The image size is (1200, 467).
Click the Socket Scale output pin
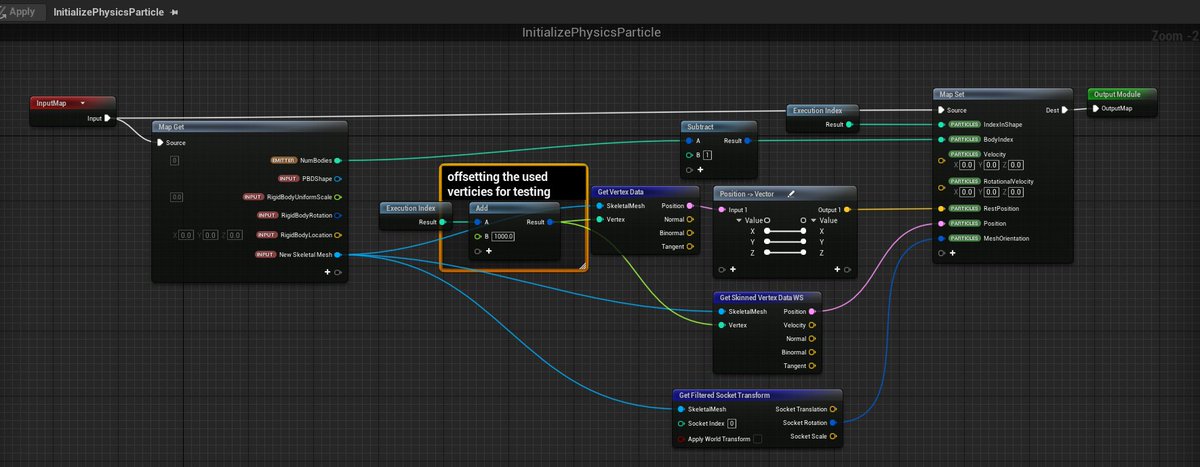coord(834,436)
